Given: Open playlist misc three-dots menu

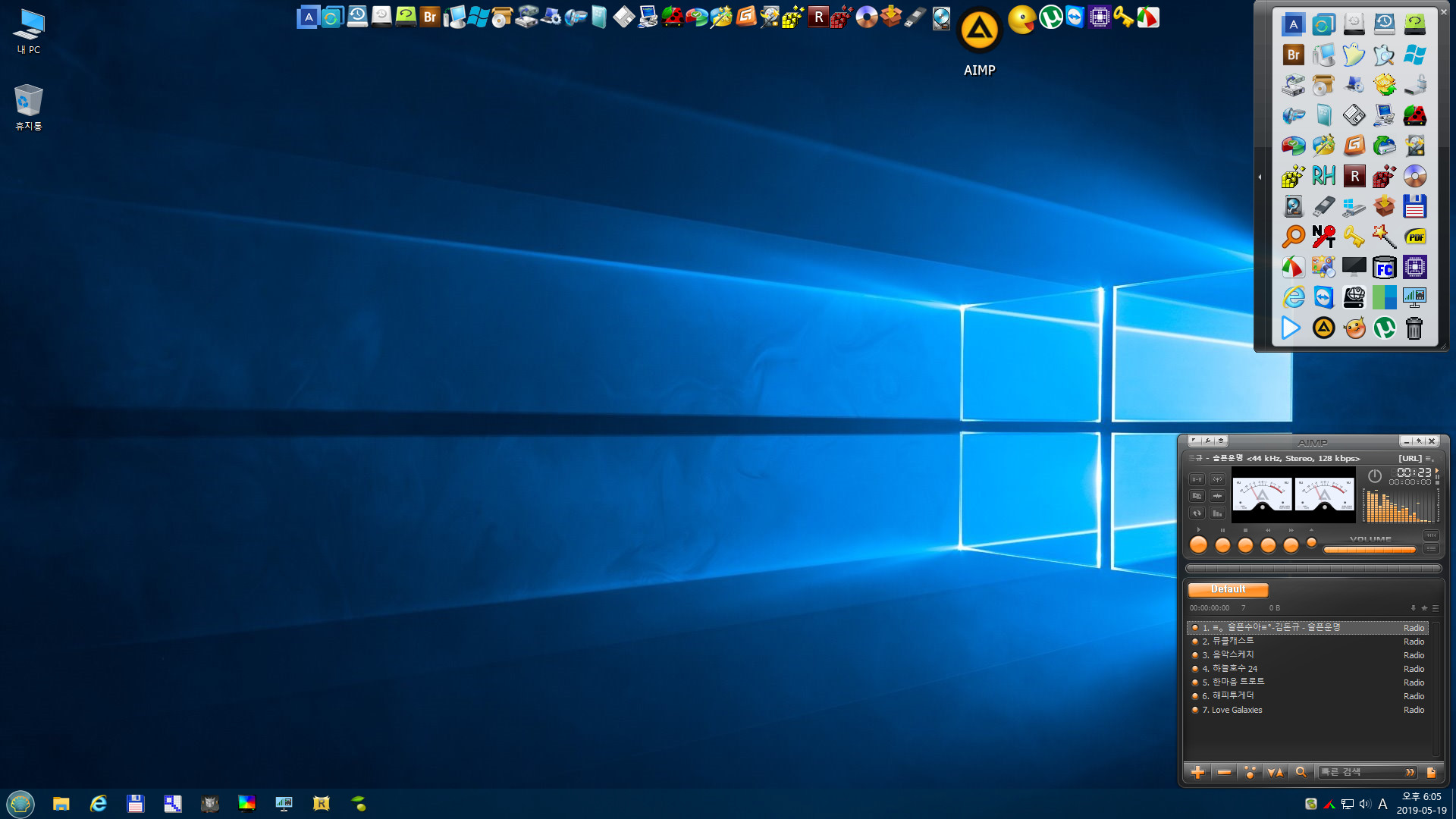Looking at the screenshot, I should tap(1250, 772).
